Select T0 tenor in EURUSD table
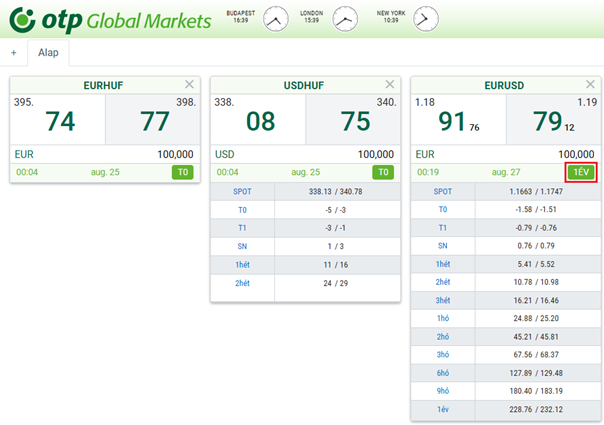The height and width of the screenshot is (425, 604). click(x=443, y=209)
